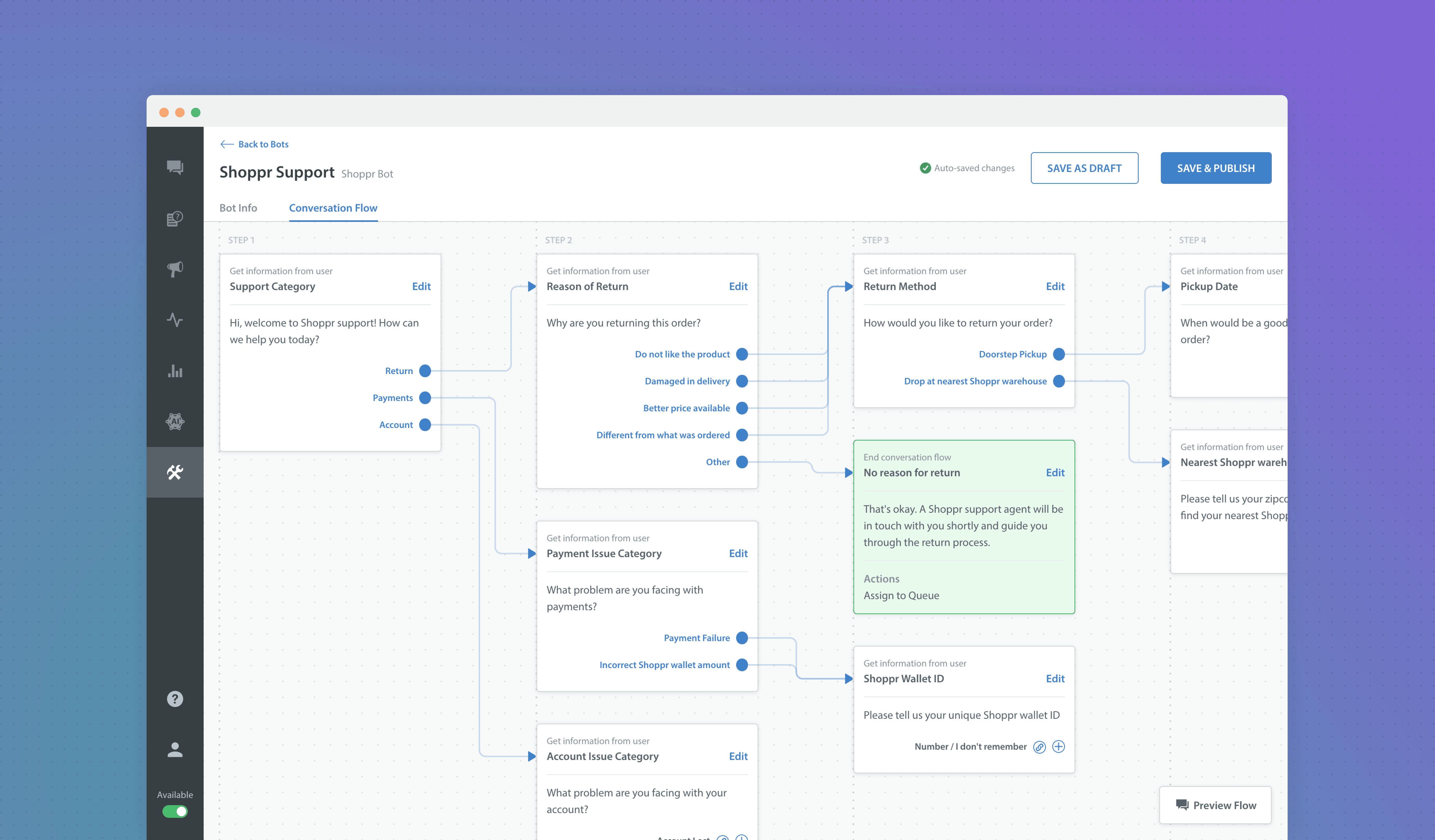Click the Assign to Queue action text

pyautogui.click(x=901, y=596)
